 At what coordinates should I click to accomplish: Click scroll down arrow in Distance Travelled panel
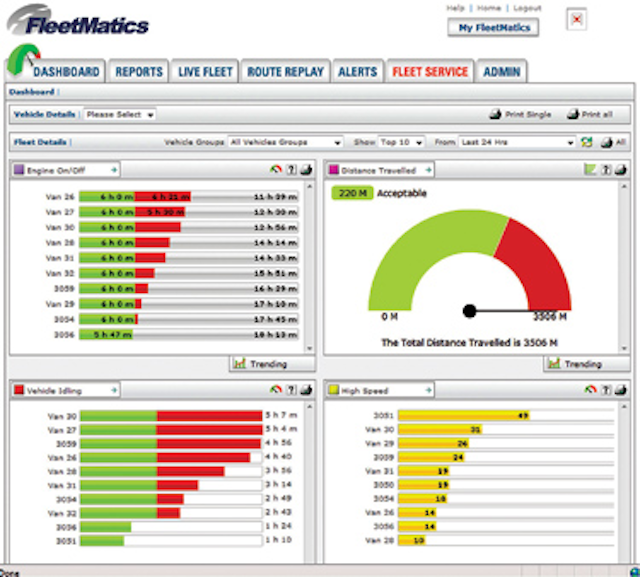(x=624, y=348)
